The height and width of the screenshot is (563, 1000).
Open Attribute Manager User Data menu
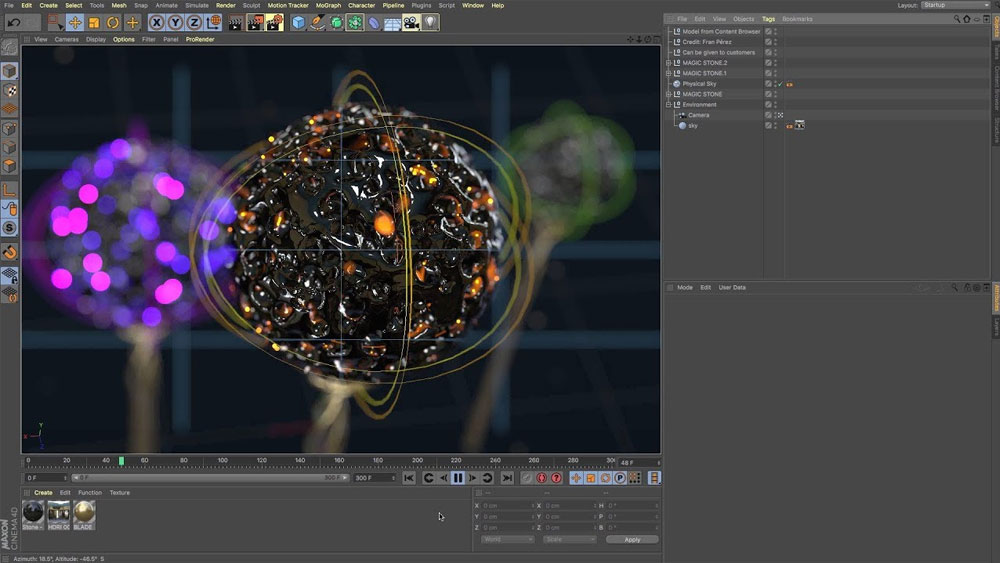(x=732, y=288)
